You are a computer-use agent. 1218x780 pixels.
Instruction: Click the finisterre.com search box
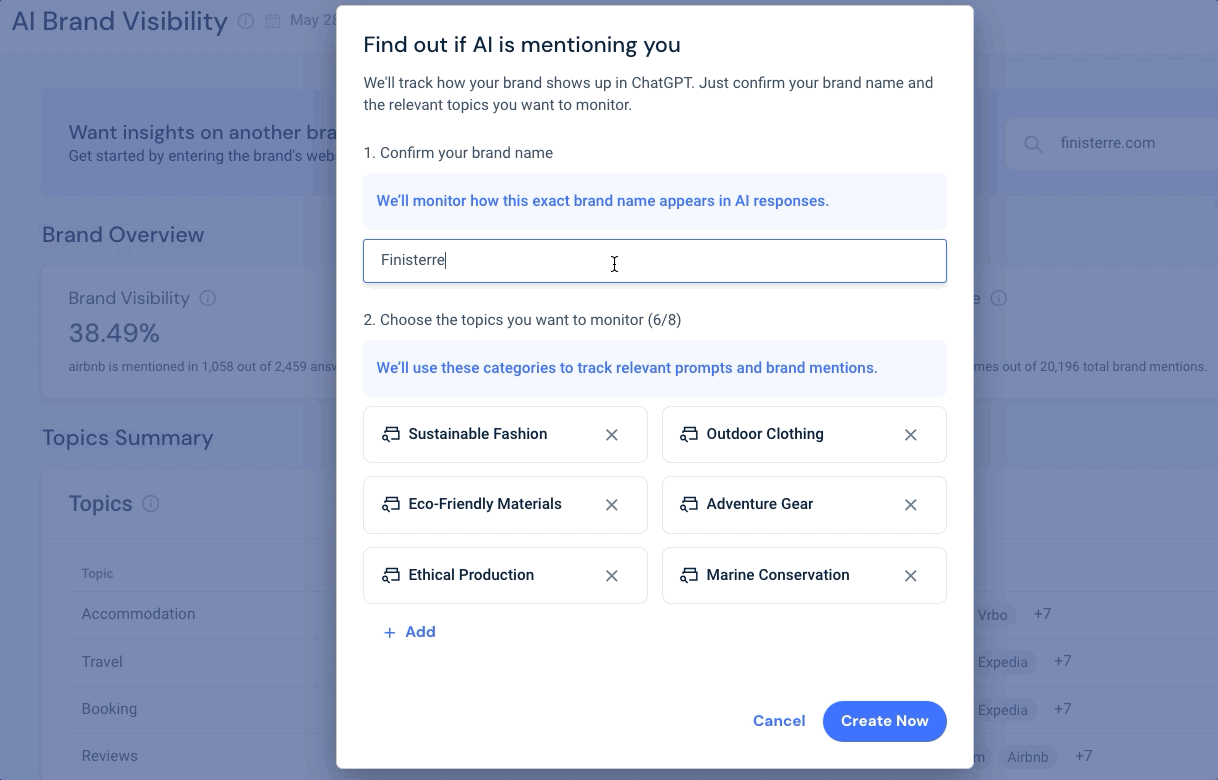tap(1110, 144)
